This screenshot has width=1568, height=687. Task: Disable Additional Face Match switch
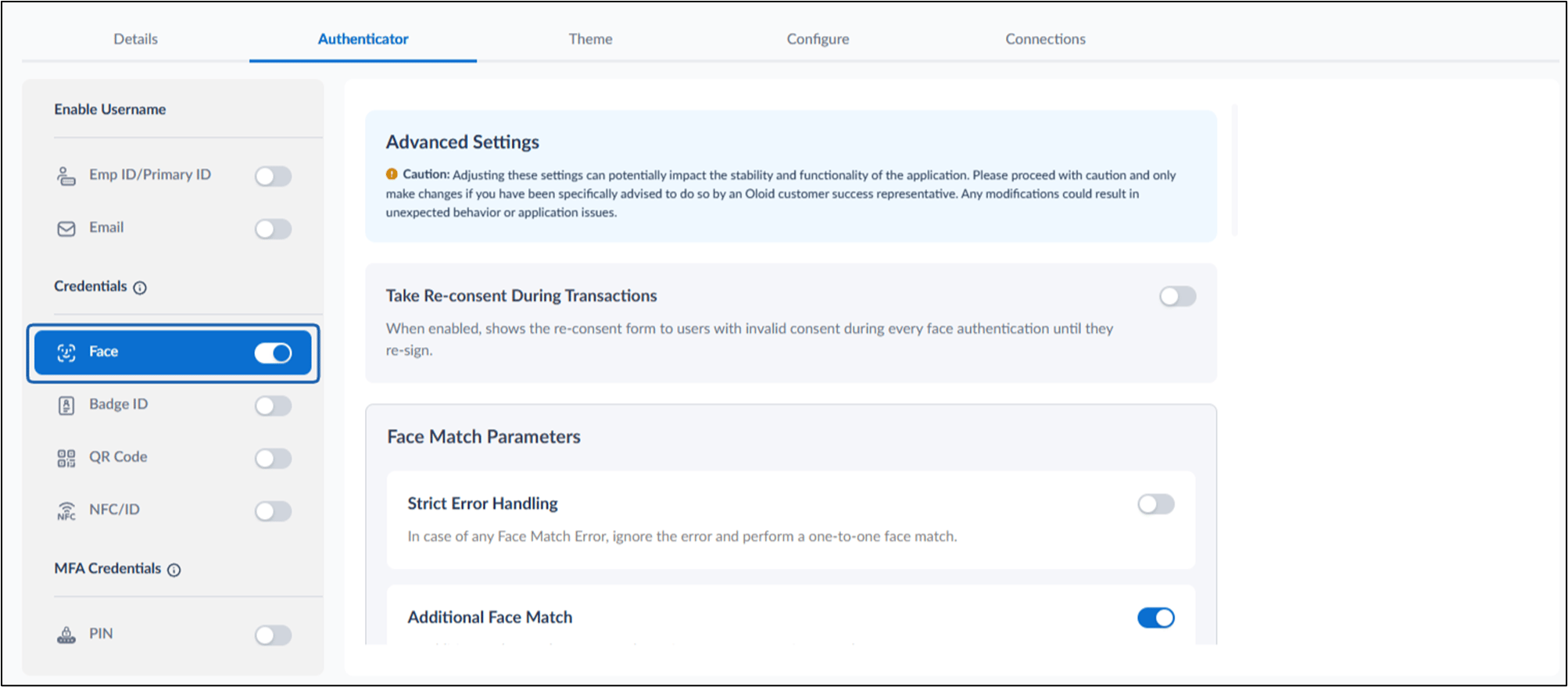(x=1156, y=617)
